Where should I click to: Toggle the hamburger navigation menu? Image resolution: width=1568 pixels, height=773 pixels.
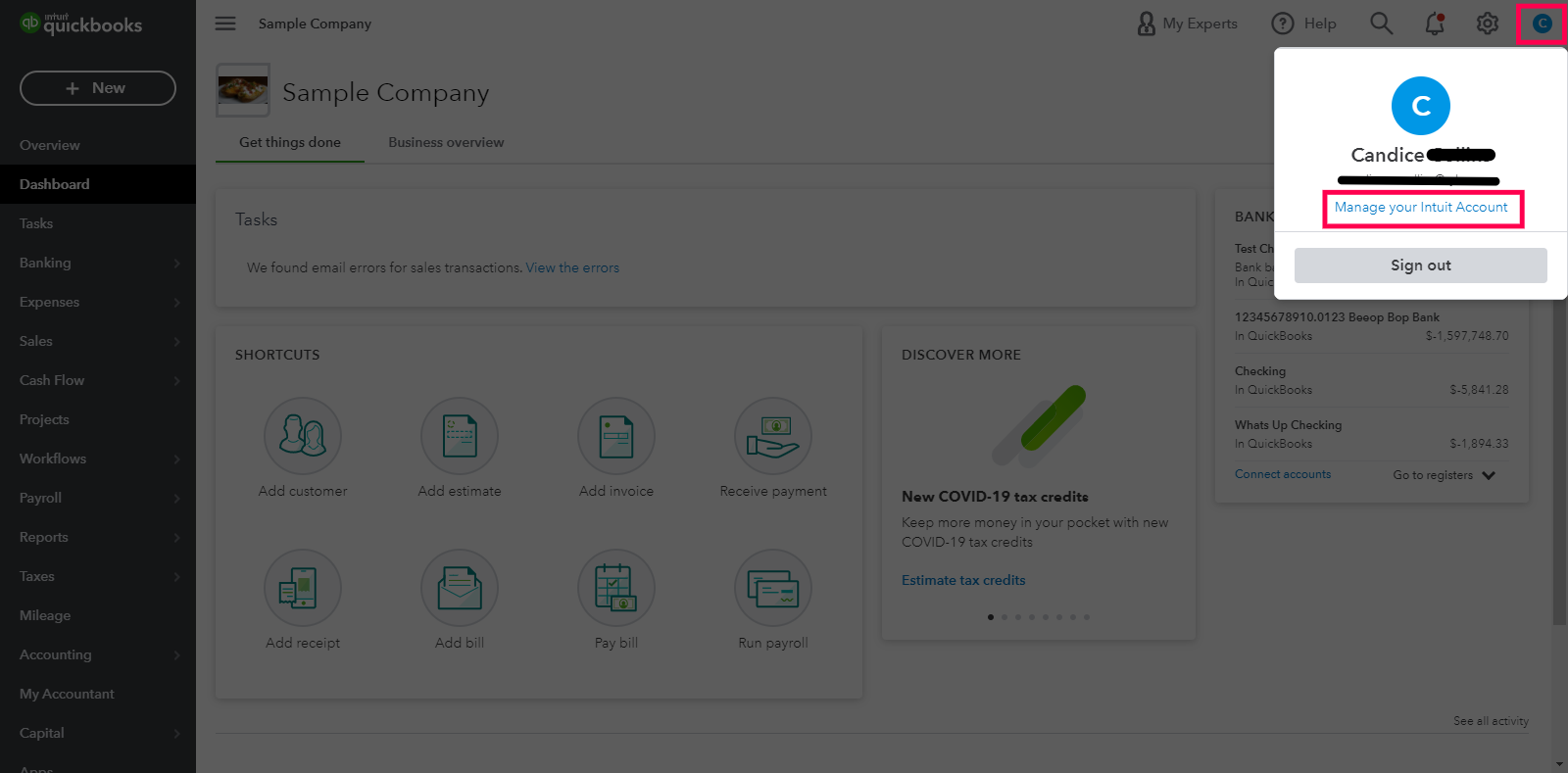tap(225, 24)
